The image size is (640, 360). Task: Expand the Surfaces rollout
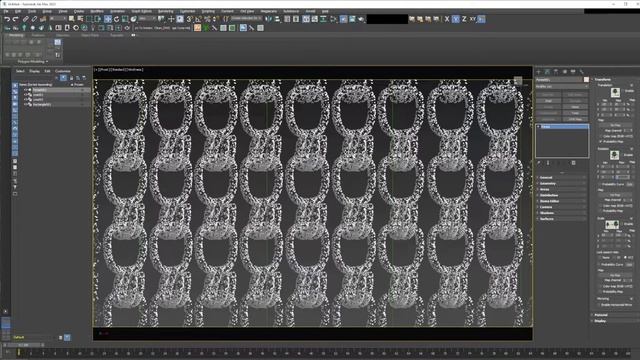(x=562, y=219)
